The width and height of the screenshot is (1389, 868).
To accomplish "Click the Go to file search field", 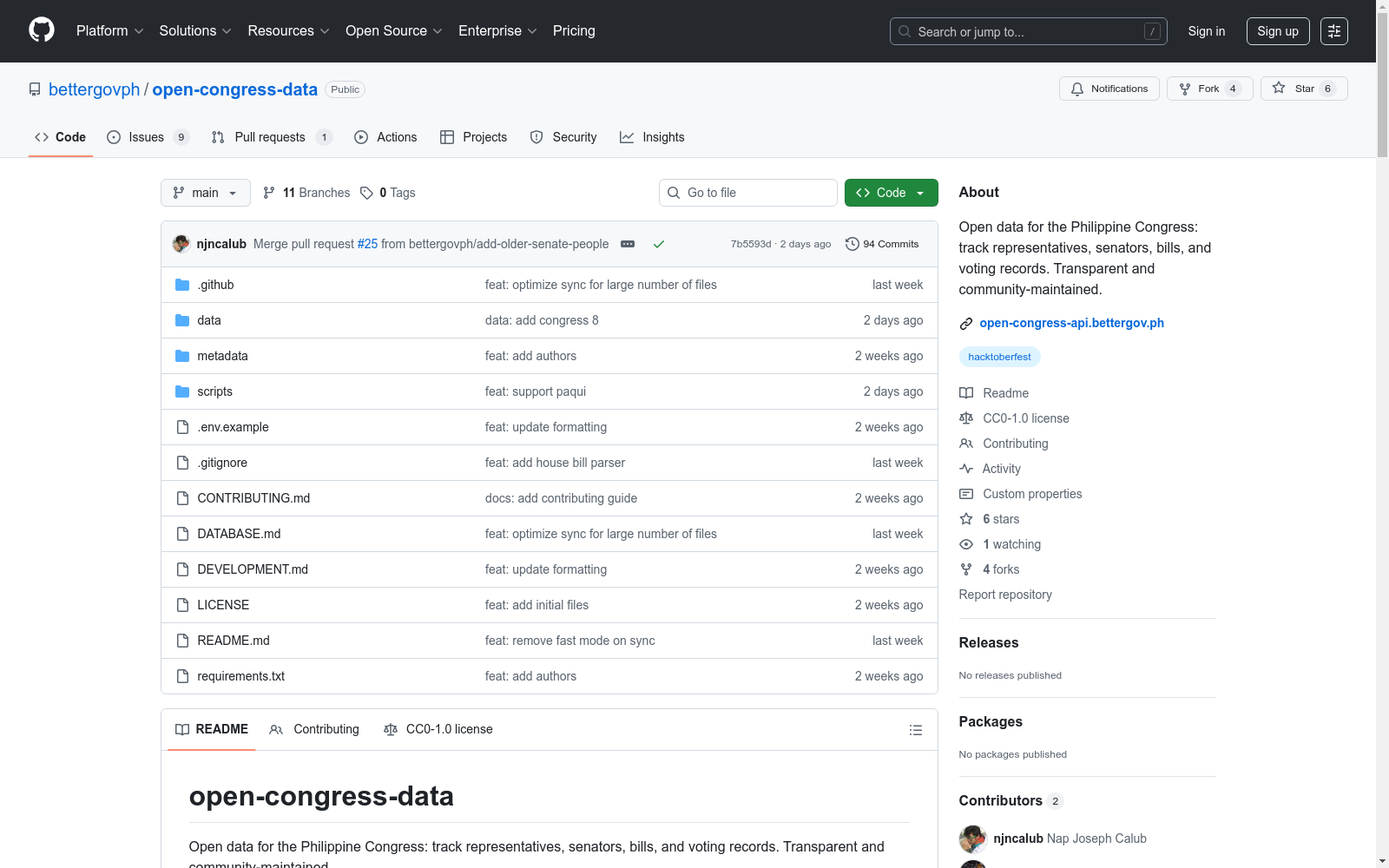I will [x=748, y=193].
